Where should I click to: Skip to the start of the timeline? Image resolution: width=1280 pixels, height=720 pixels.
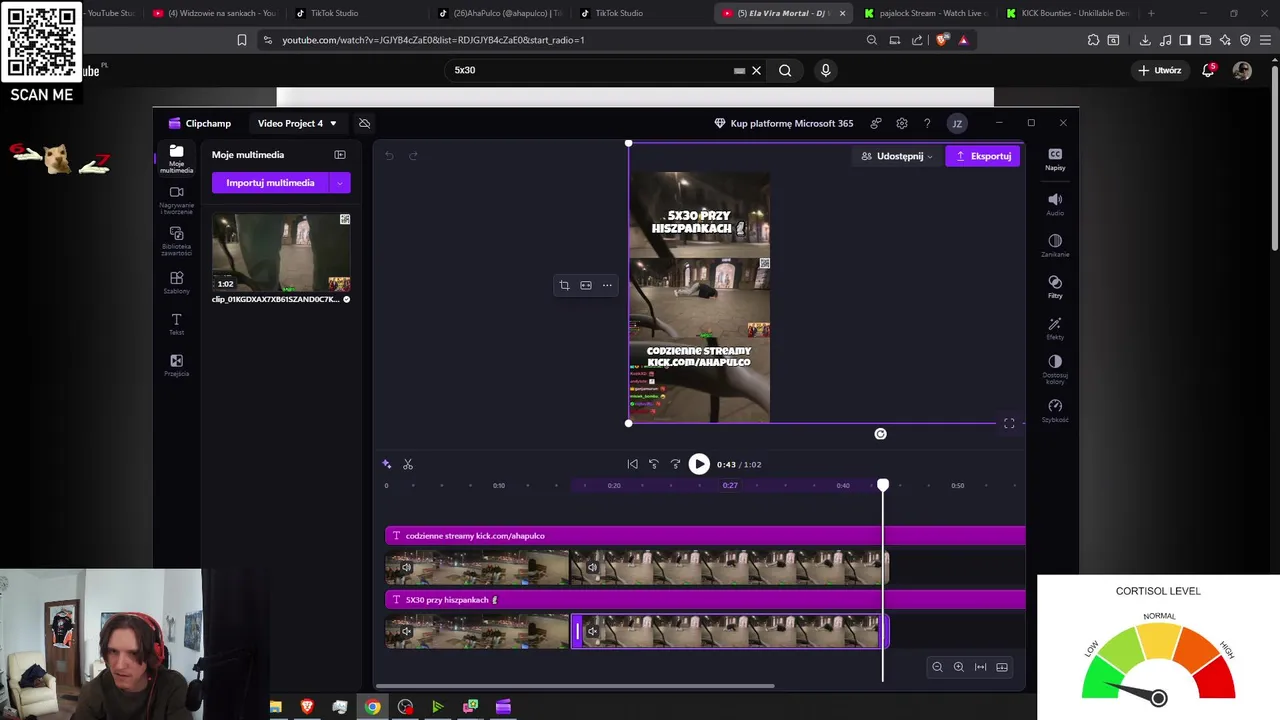[x=632, y=464]
